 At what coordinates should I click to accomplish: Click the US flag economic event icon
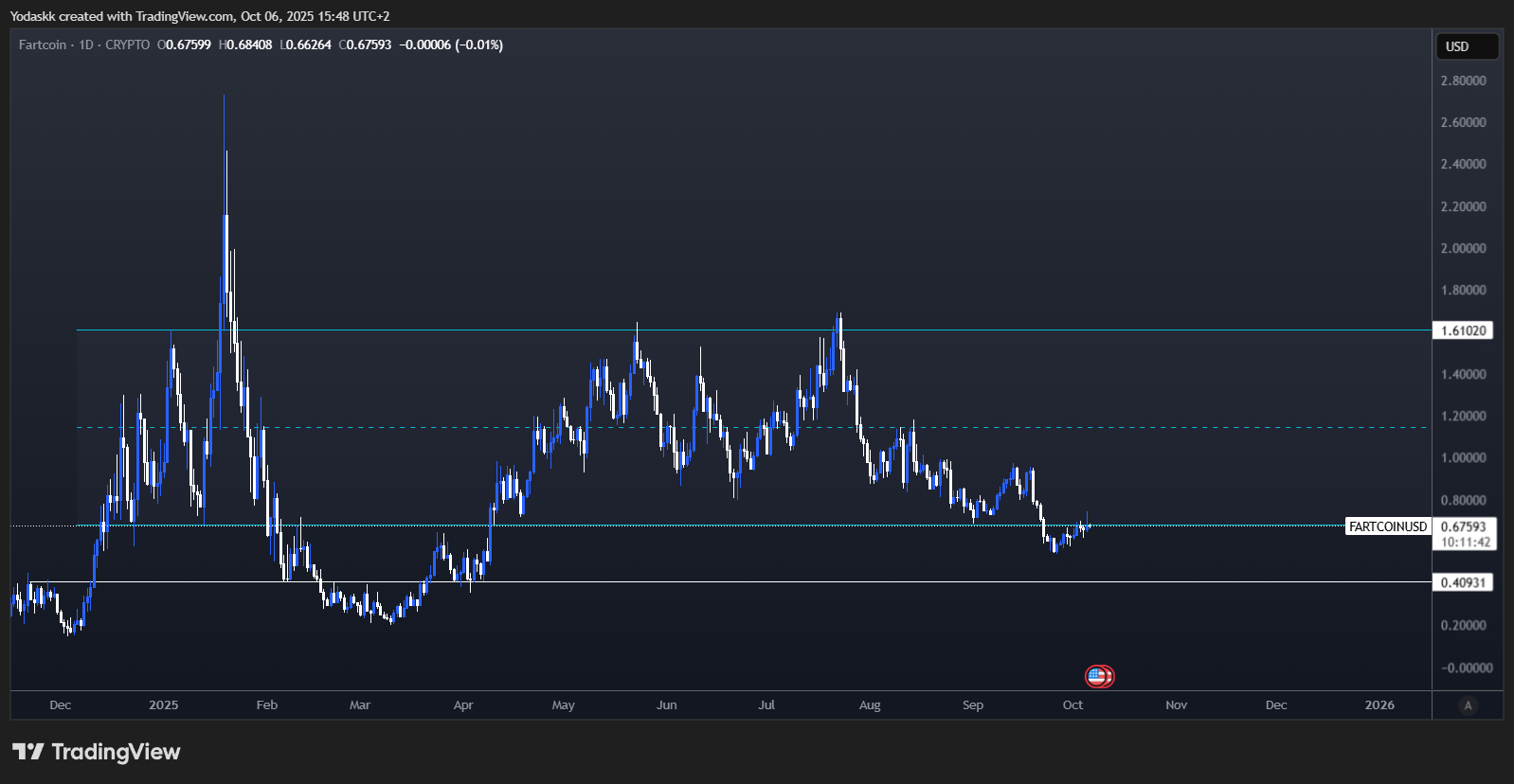1097,676
